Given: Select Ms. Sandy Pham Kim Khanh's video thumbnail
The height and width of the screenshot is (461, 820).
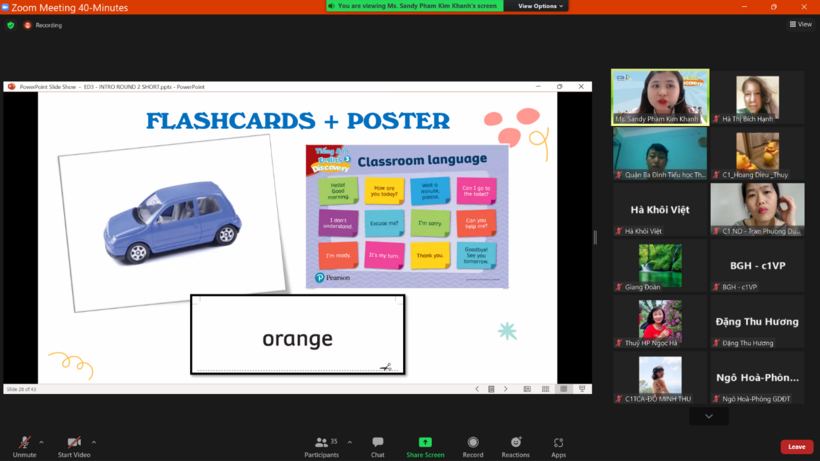Looking at the screenshot, I should [x=660, y=97].
